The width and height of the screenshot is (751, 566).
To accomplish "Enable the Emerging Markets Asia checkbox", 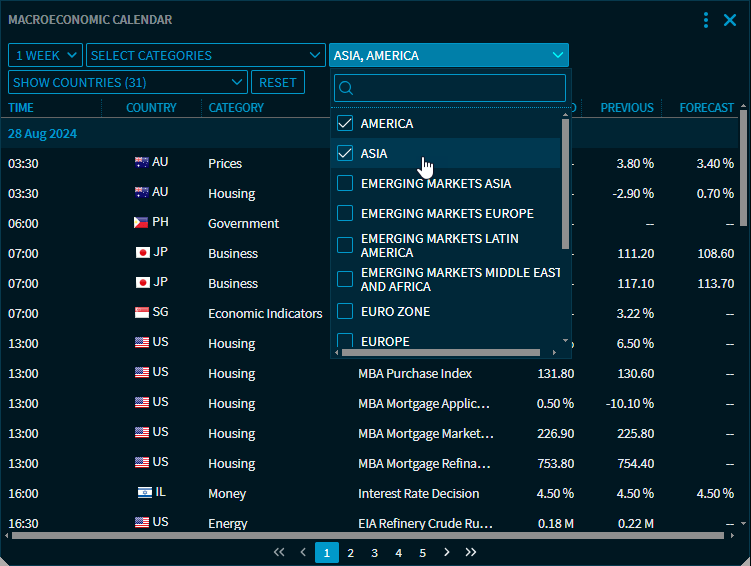I will point(345,184).
